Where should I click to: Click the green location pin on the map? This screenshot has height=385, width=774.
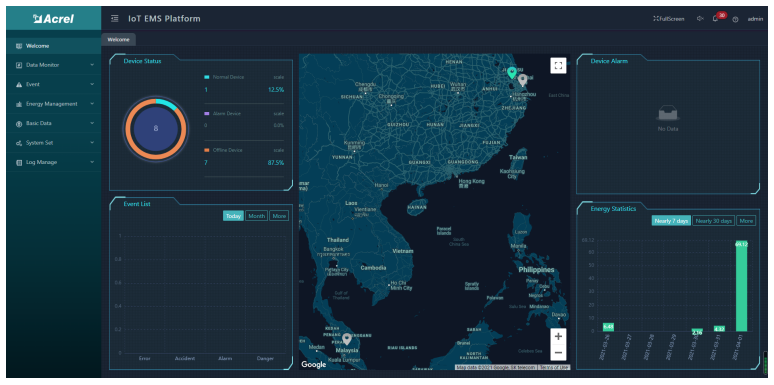512,73
